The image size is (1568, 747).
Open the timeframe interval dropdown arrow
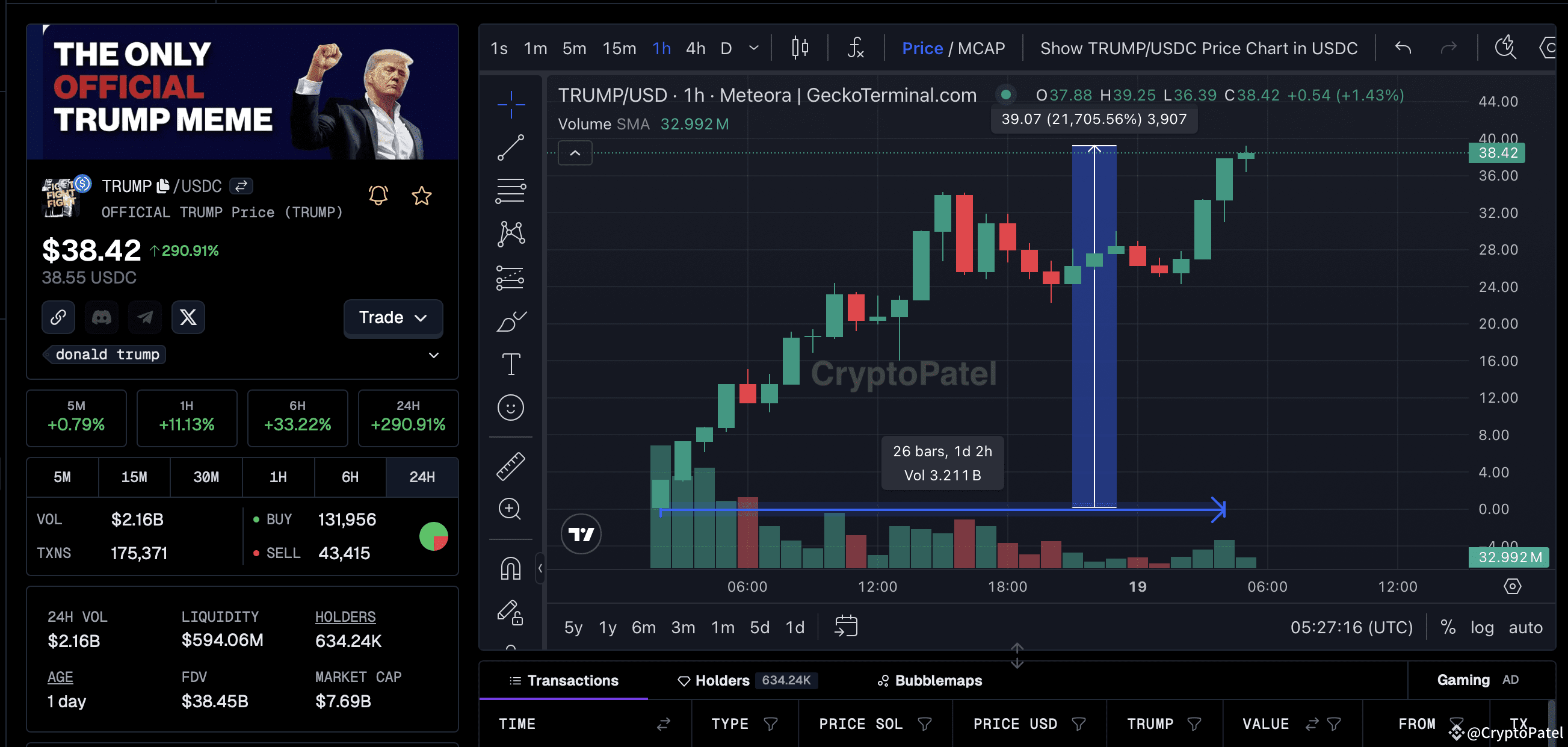tap(753, 48)
